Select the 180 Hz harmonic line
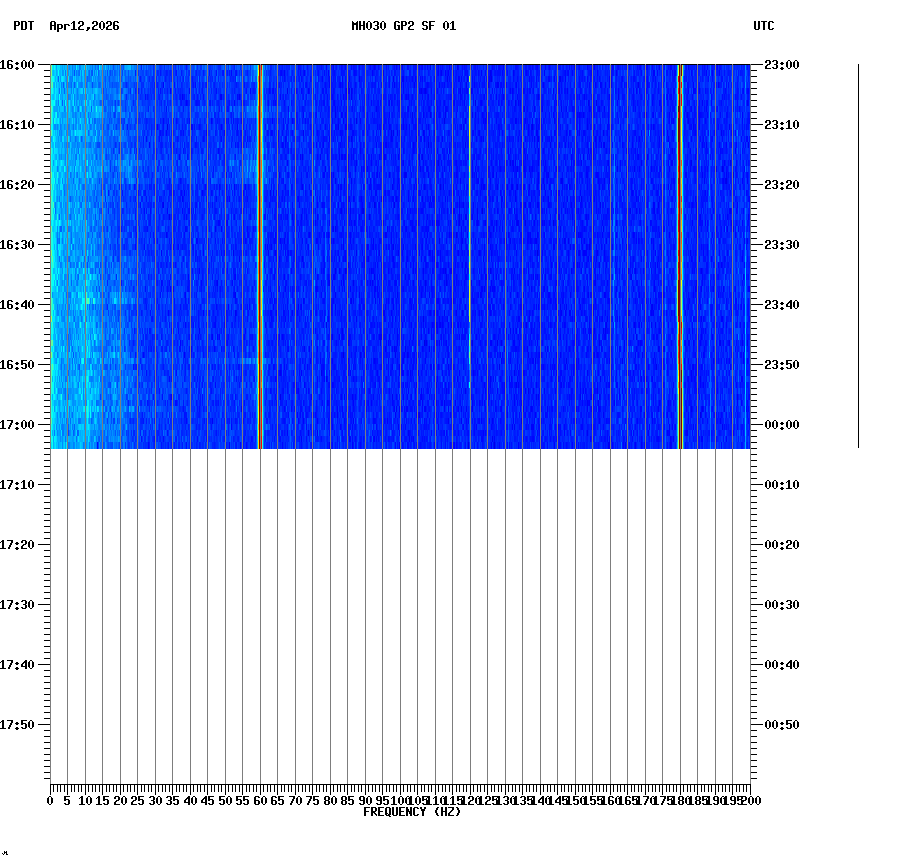 pos(680,250)
